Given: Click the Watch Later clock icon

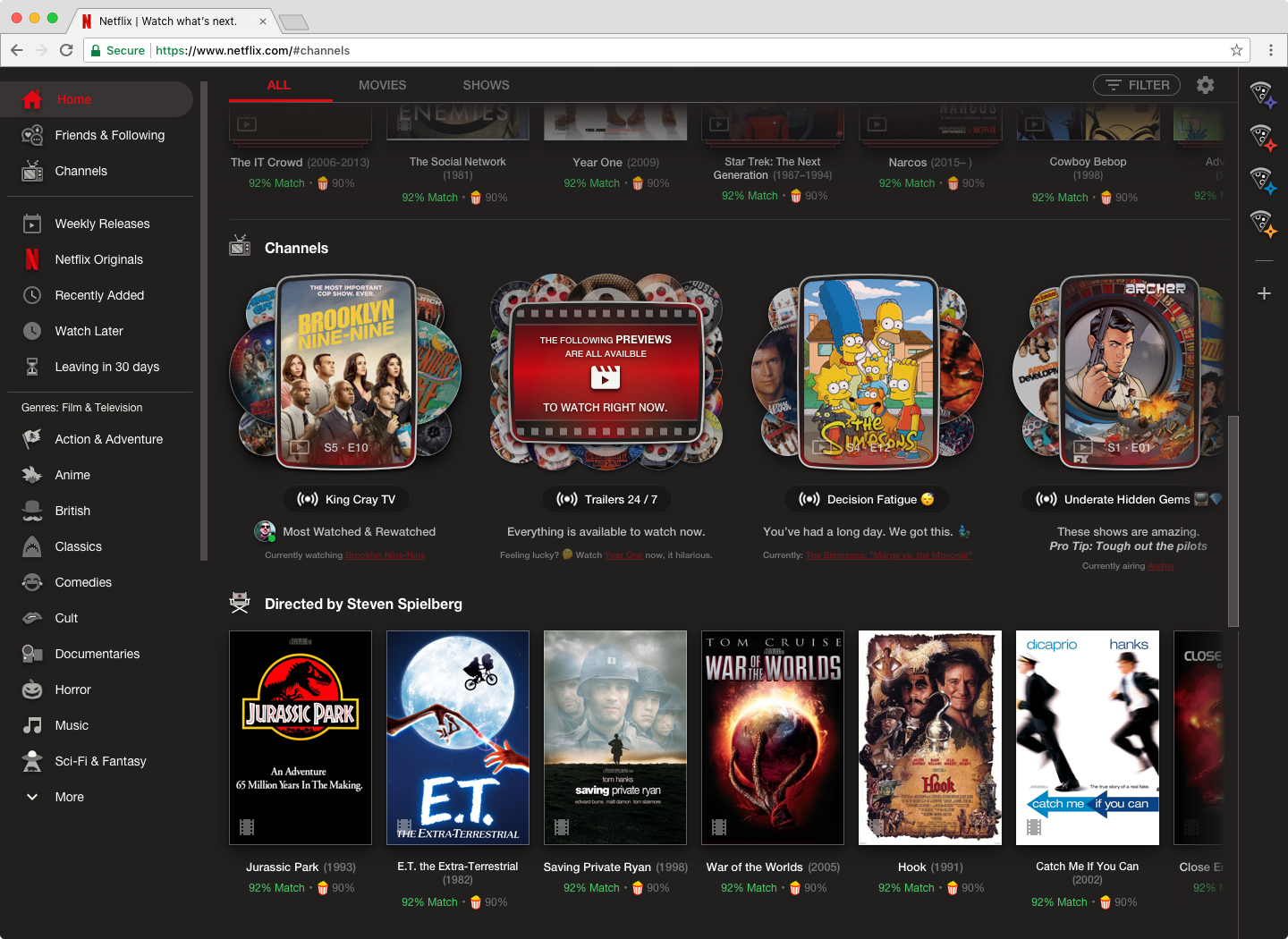Looking at the screenshot, I should pyautogui.click(x=32, y=331).
